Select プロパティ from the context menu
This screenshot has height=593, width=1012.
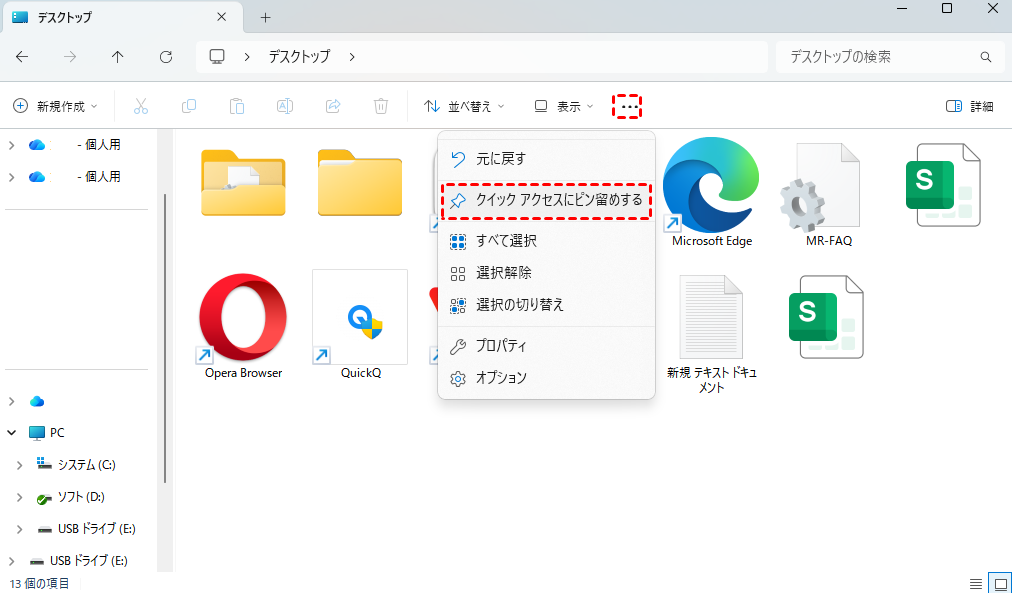(500, 346)
